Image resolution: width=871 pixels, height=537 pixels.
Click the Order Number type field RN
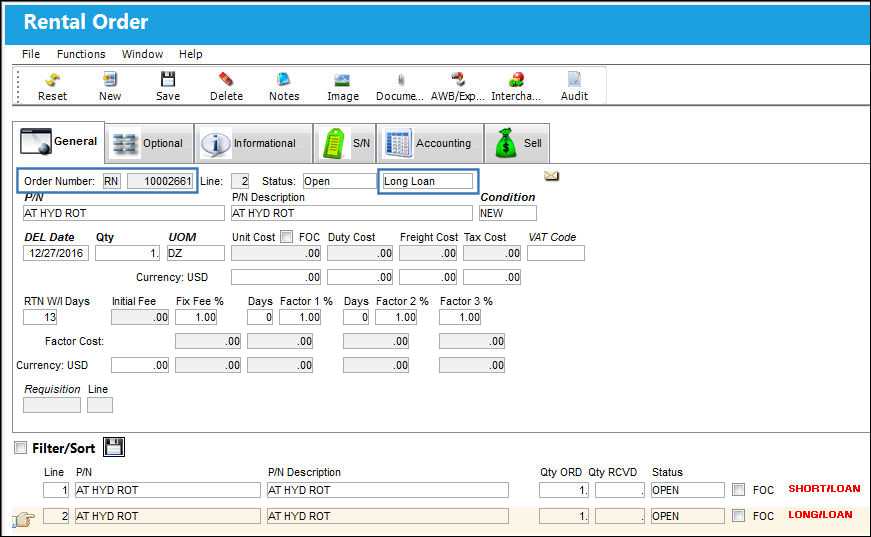coord(111,181)
